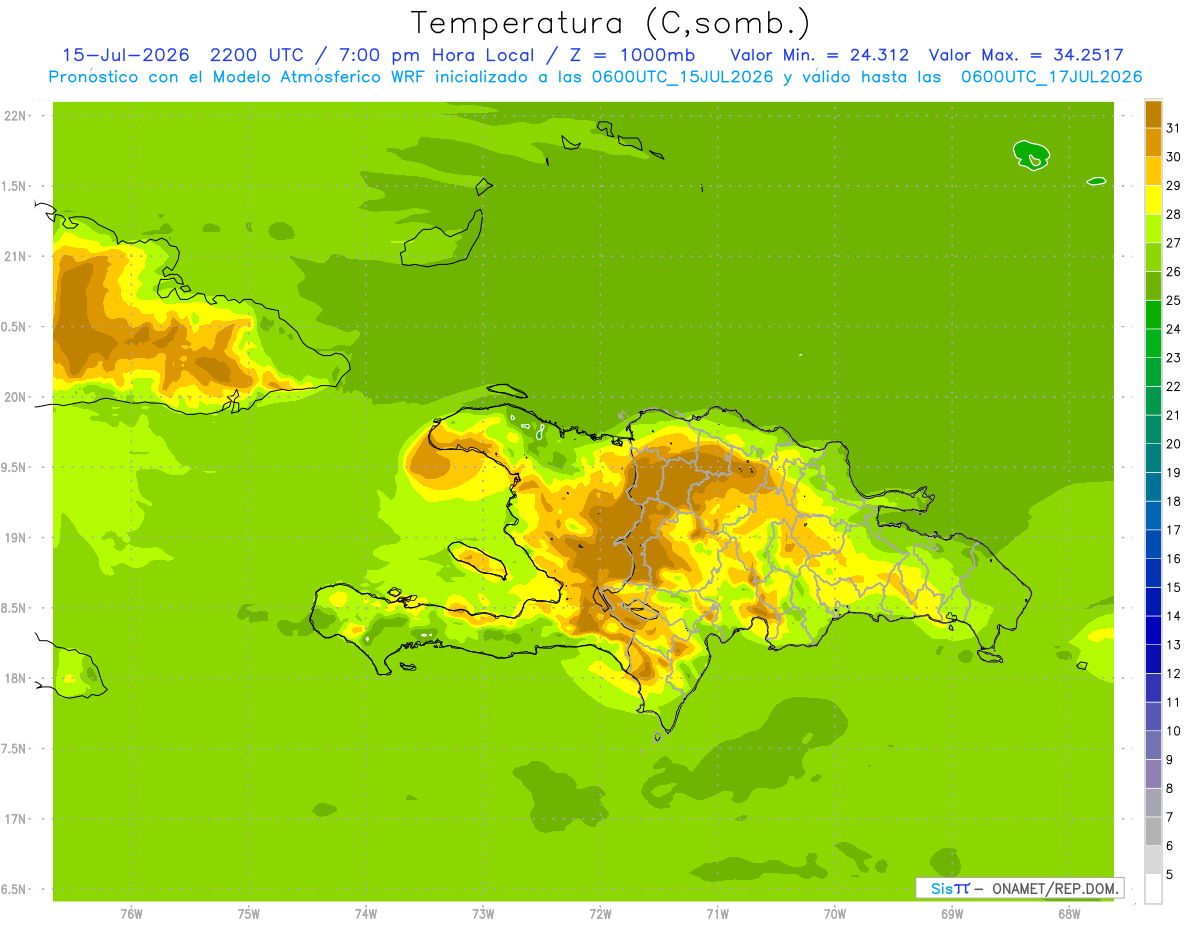The height and width of the screenshot is (927, 1200).
Task: Click the "7:00 pm Hora Local" text
Action: click(x=435, y=55)
